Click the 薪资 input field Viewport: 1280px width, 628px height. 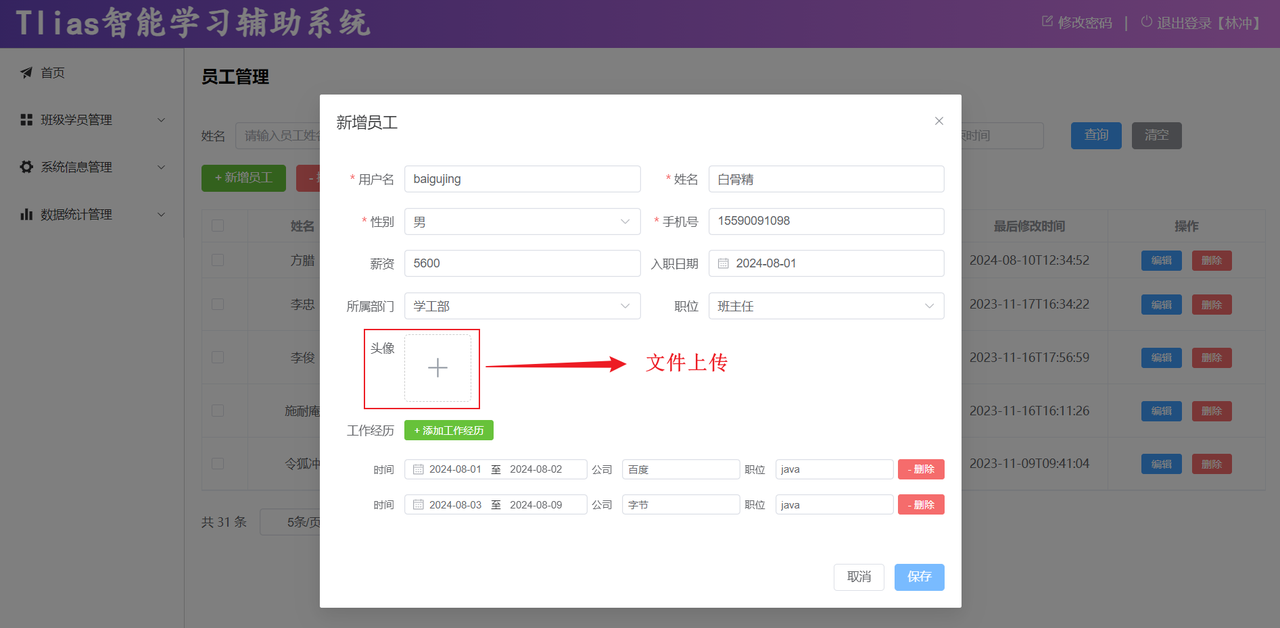(522, 264)
